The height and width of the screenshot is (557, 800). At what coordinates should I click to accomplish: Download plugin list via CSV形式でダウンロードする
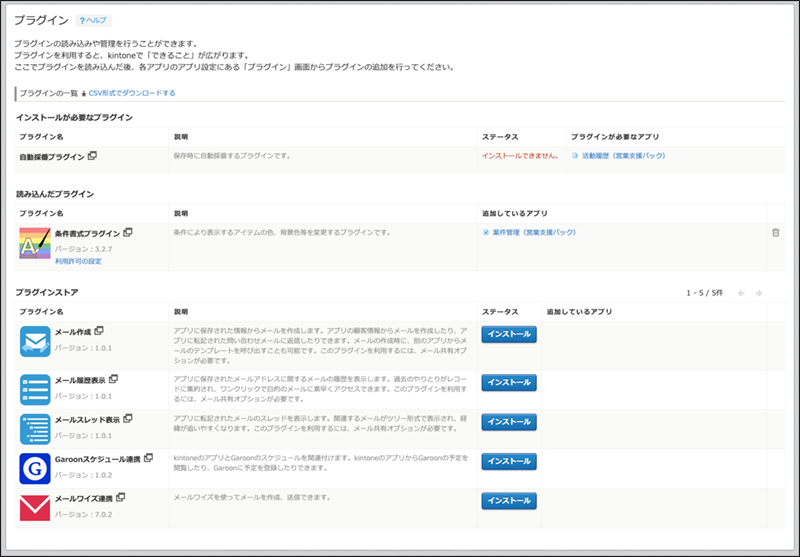[132, 93]
